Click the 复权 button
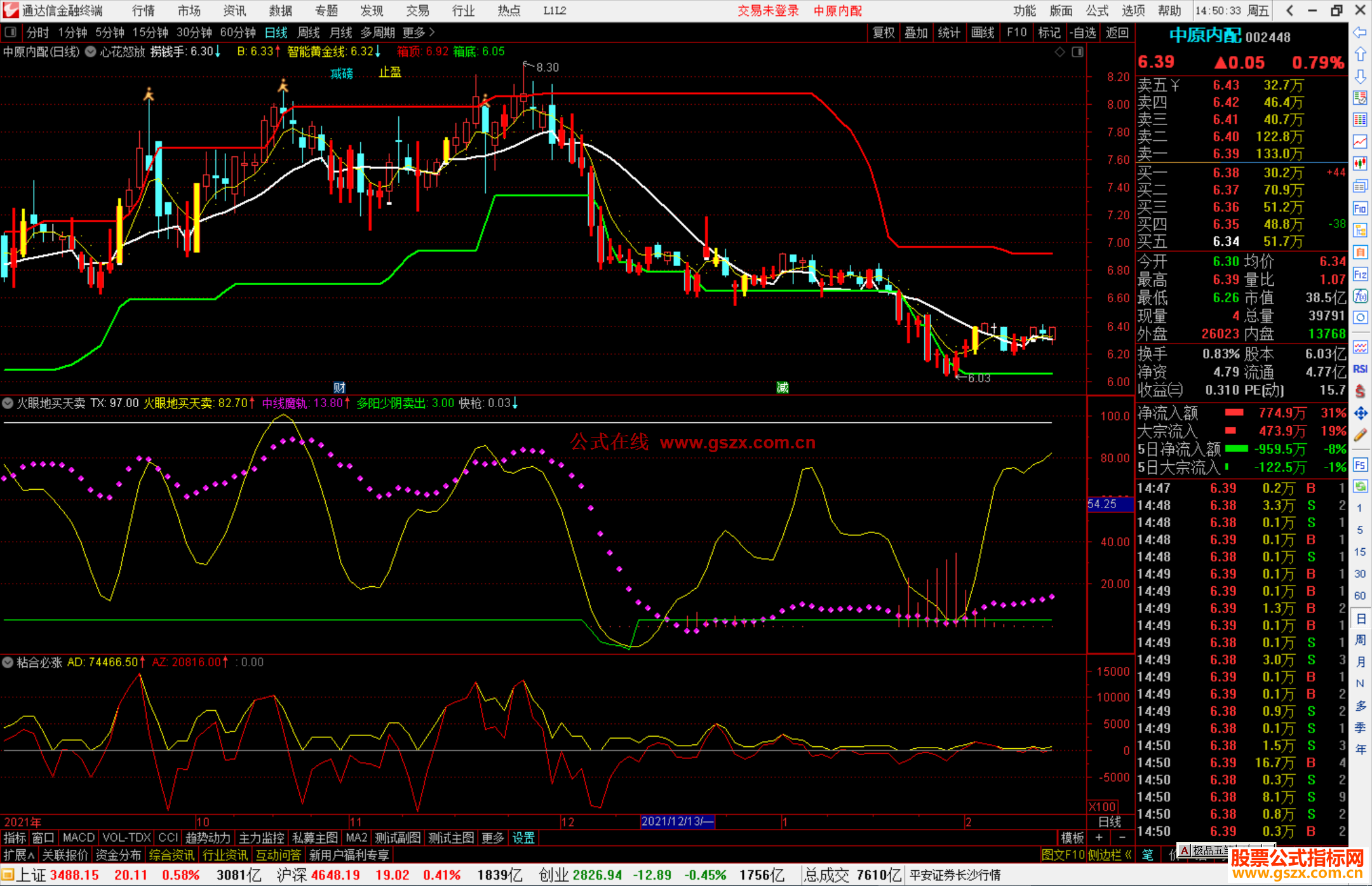 point(884,32)
